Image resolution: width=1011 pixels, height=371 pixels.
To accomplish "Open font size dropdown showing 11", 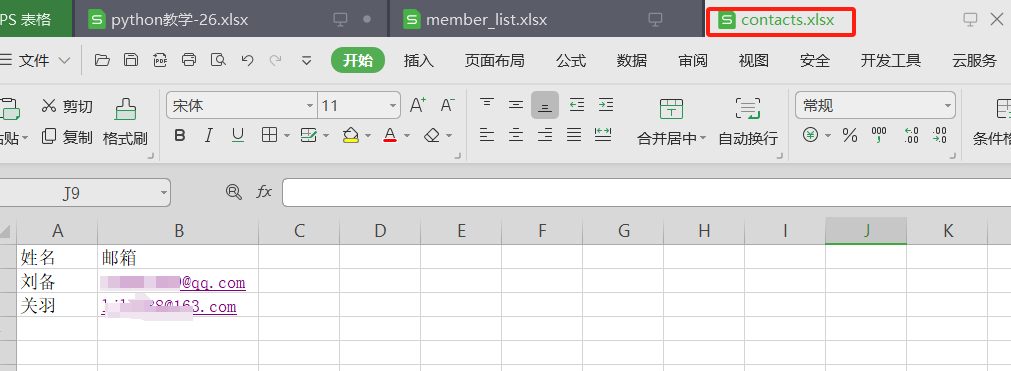I will [x=394, y=106].
